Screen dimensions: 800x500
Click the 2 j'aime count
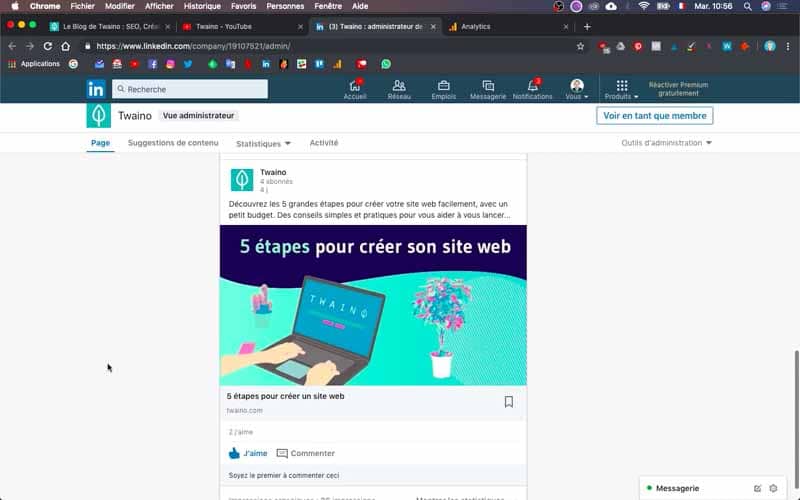pyautogui.click(x=241, y=432)
